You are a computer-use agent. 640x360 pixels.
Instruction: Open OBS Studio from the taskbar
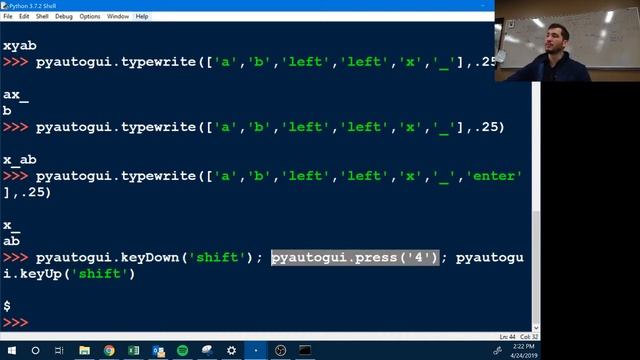click(x=280, y=351)
